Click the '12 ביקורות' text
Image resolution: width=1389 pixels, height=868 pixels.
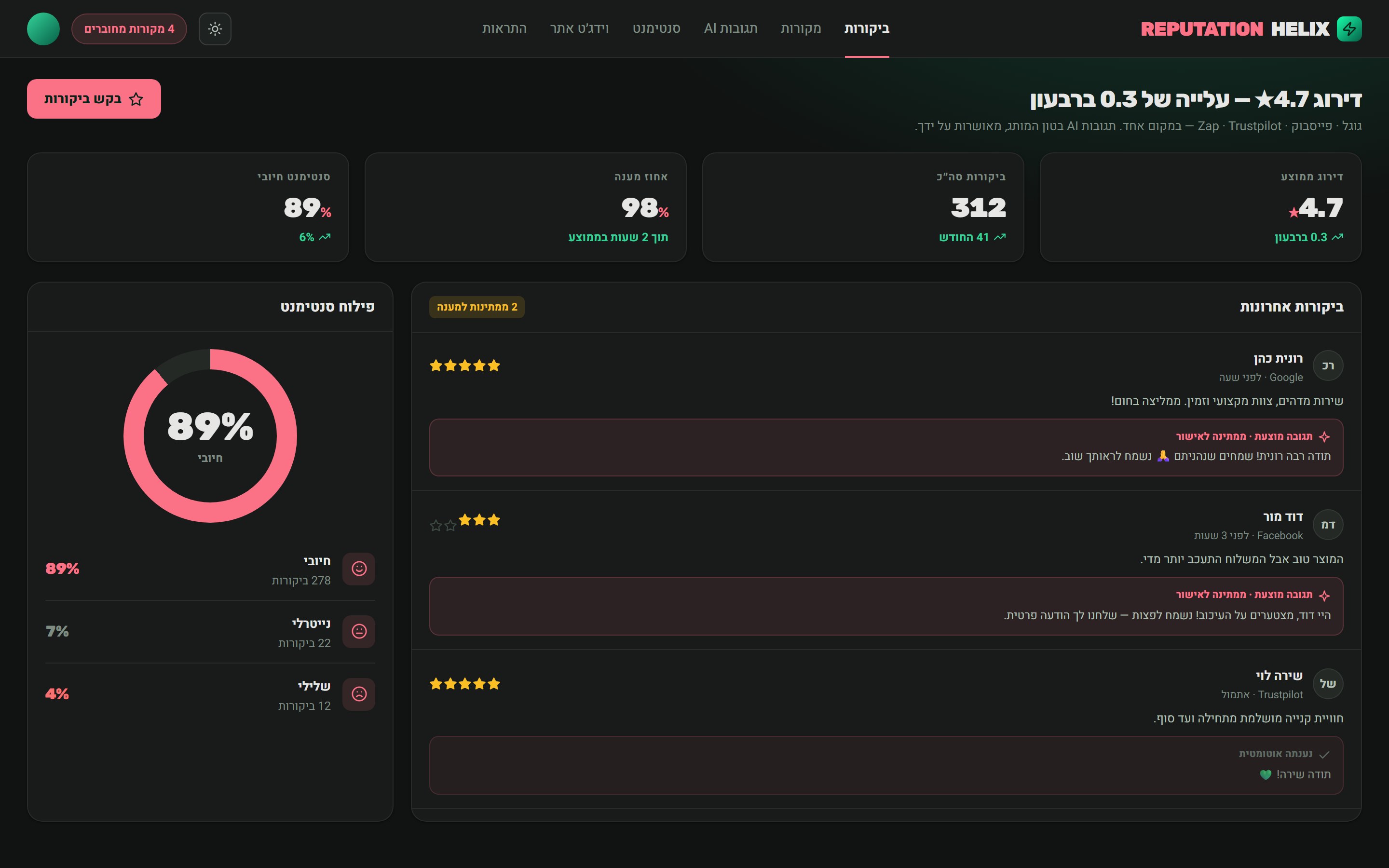304,705
